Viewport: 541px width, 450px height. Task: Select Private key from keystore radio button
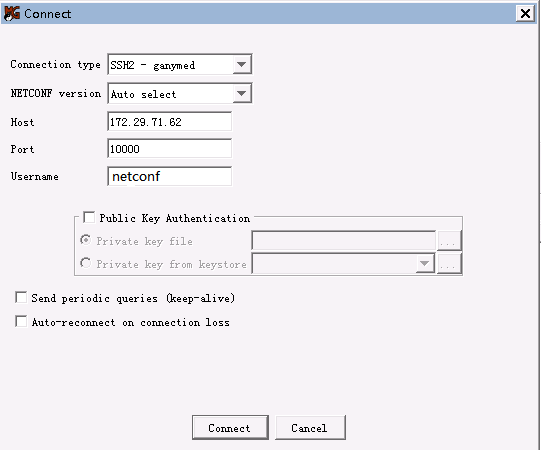tap(86, 263)
